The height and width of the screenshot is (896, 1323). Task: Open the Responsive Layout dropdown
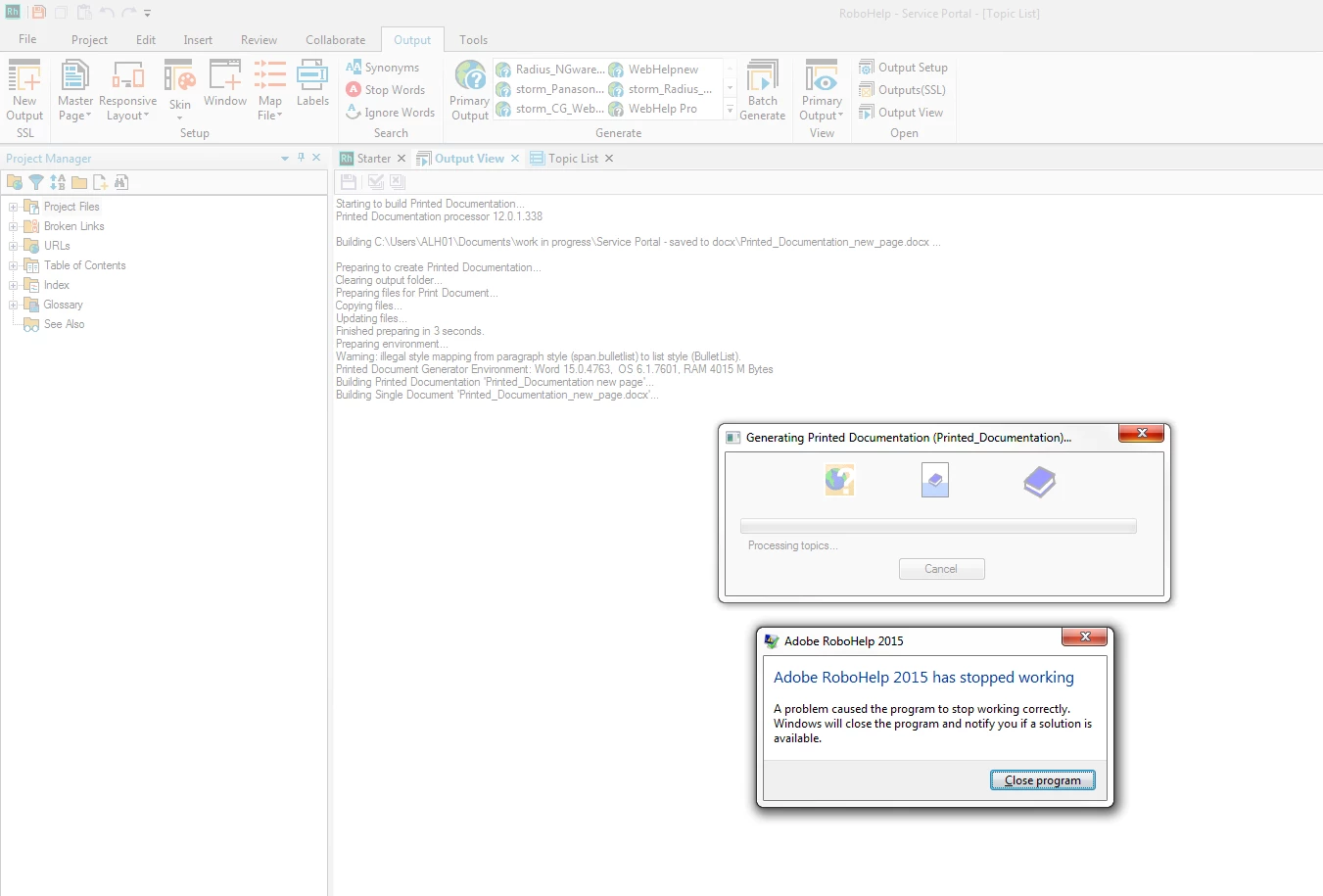coord(127,90)
